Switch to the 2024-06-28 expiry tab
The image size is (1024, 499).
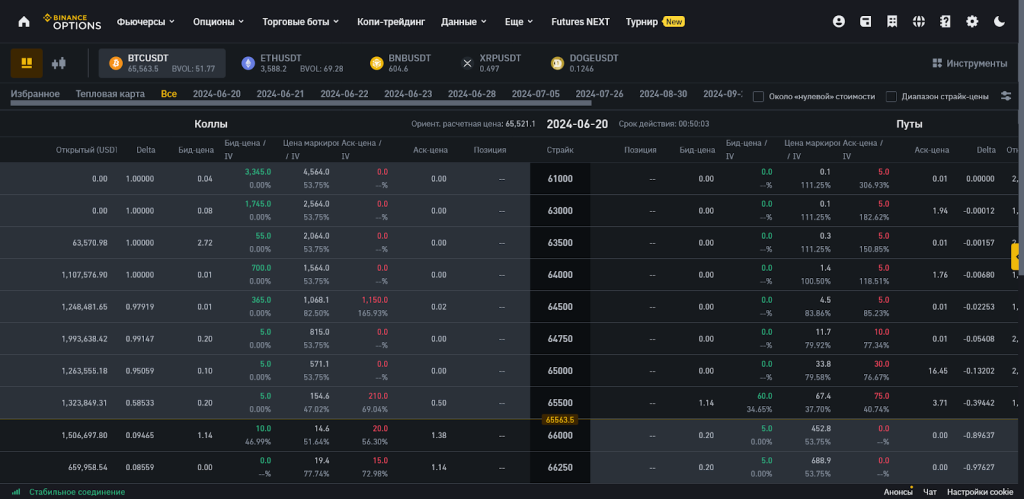(471, 94)
